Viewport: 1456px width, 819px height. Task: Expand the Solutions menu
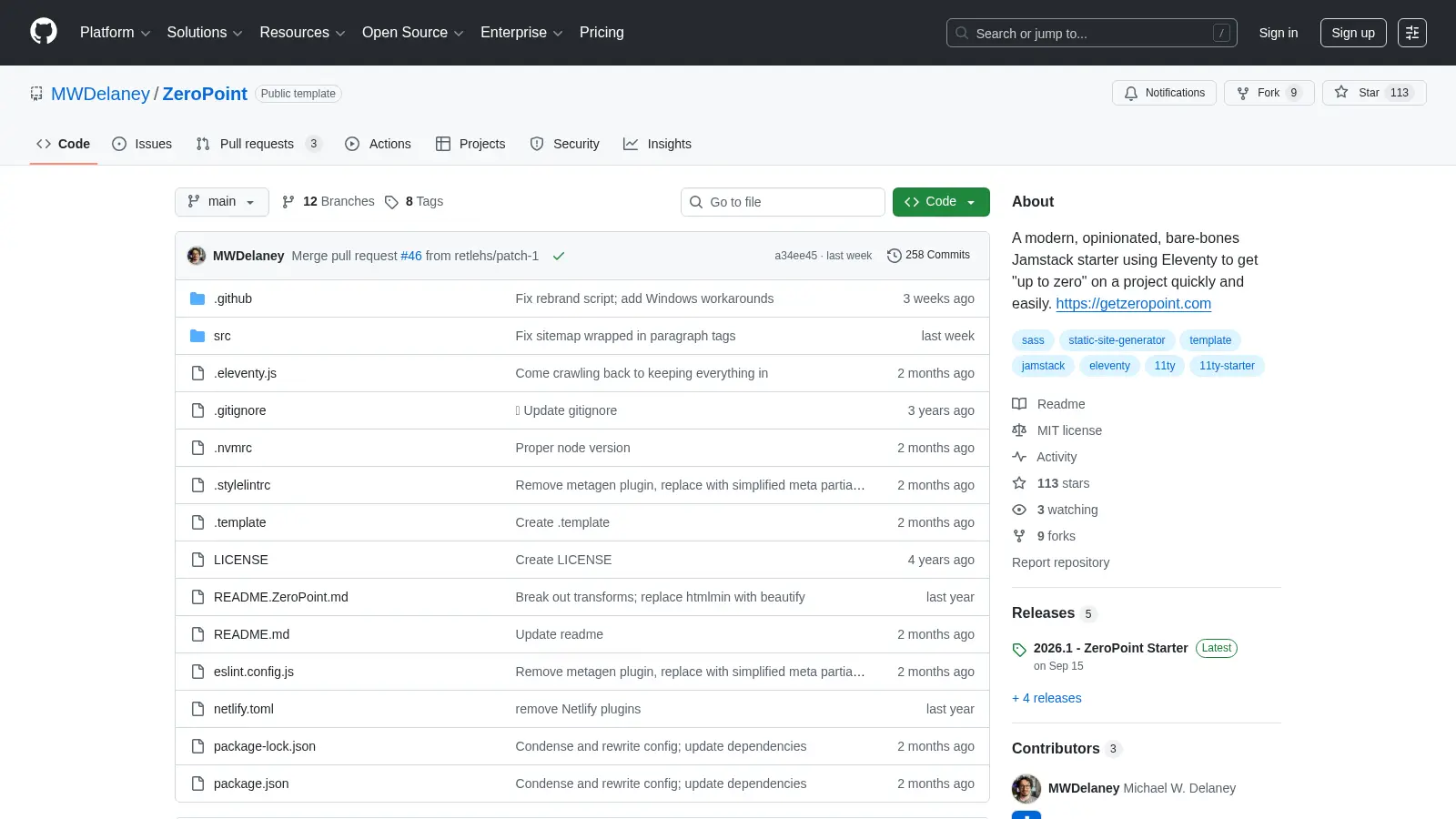pyautogui.click(x=205, y=33)
